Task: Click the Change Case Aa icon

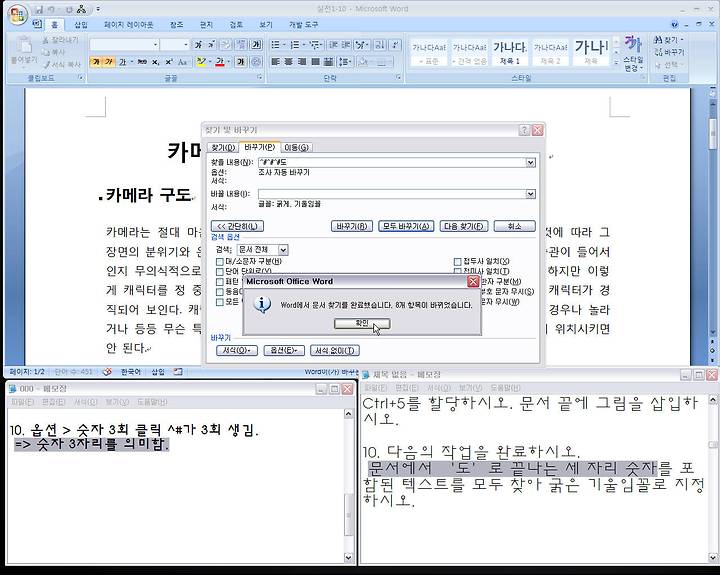Action: point(182,62)
